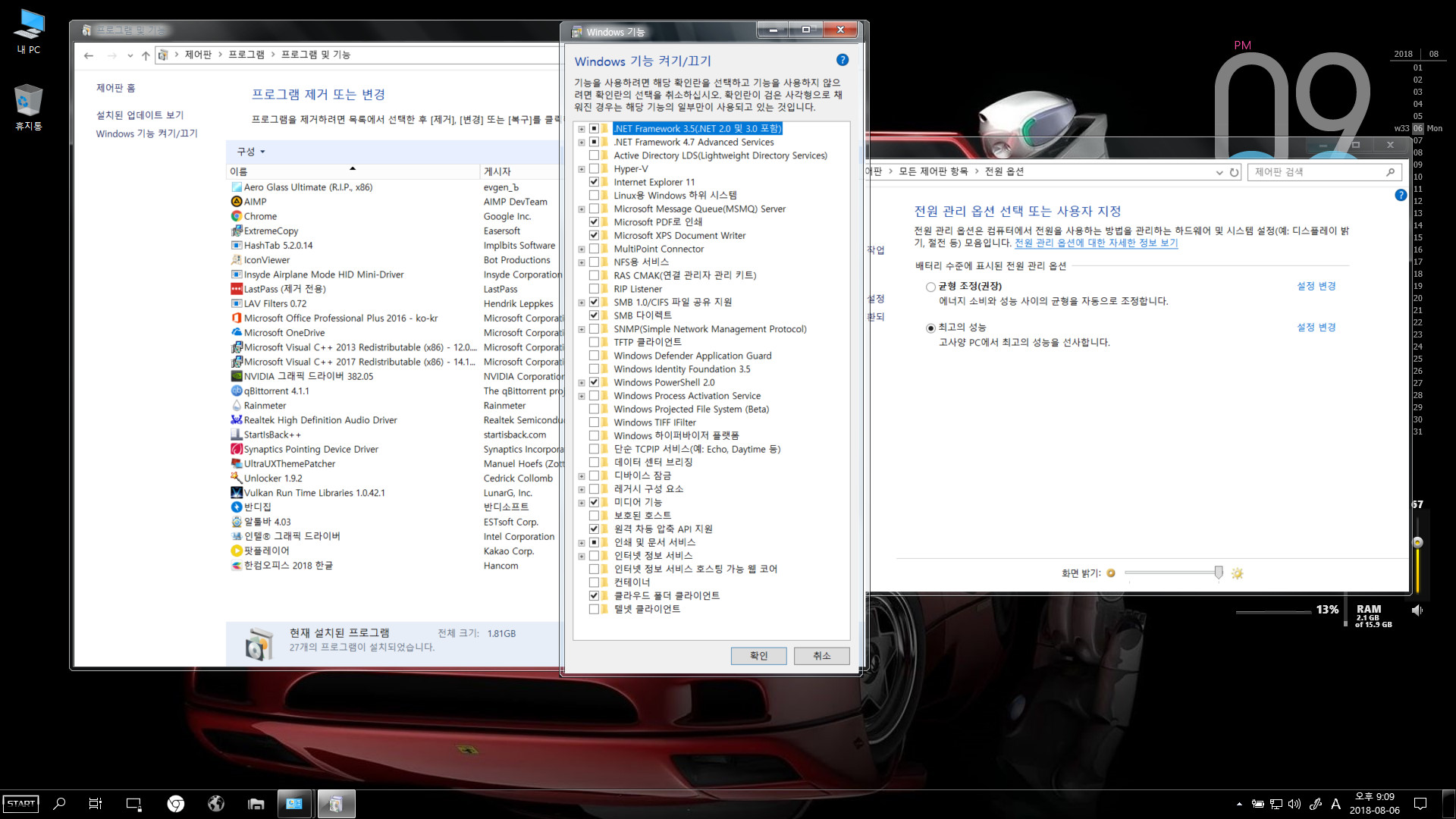
Task: Click the START button on taskbar
Action: click(x=20, y=804)
